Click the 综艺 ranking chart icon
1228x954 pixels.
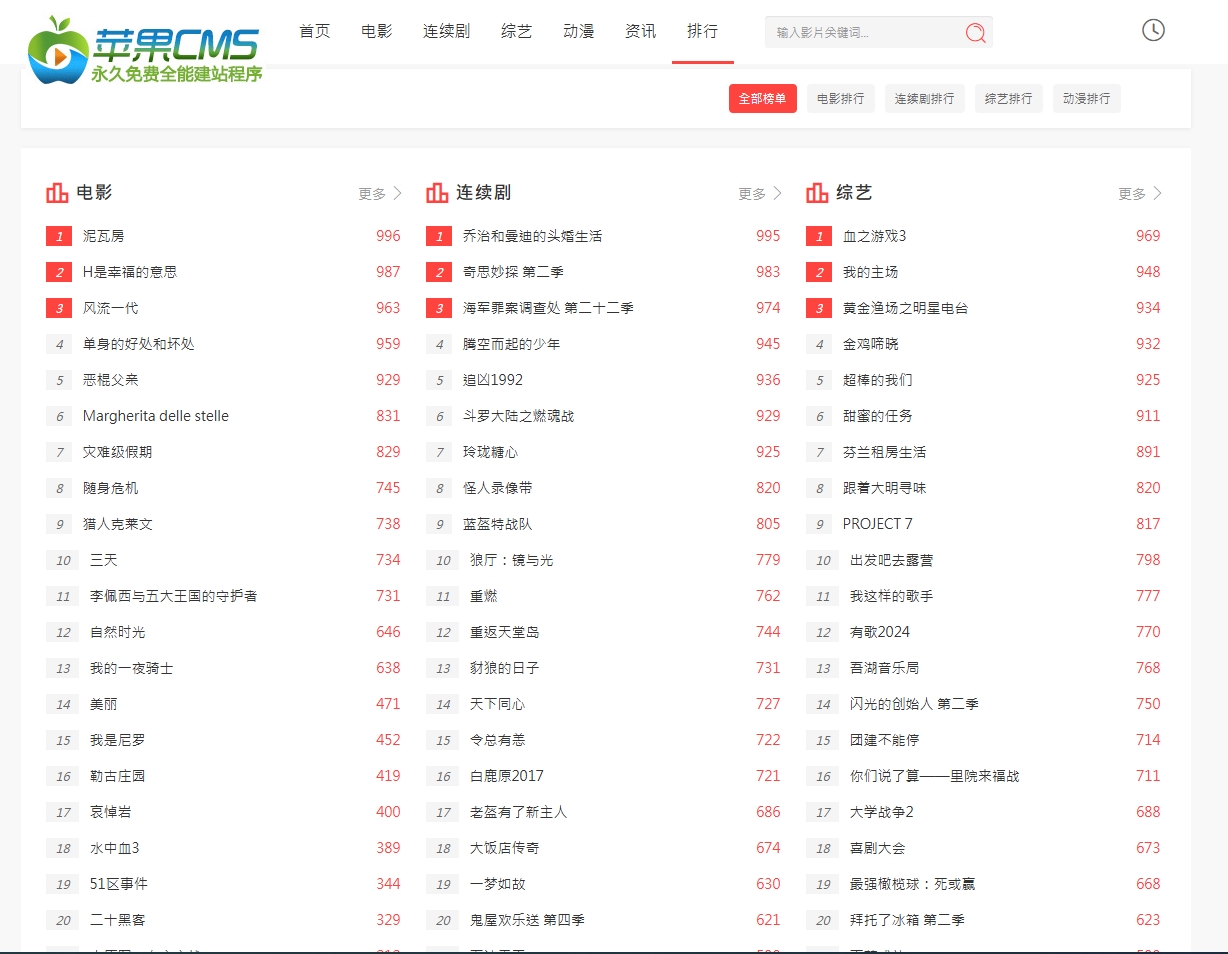point(817,193)
